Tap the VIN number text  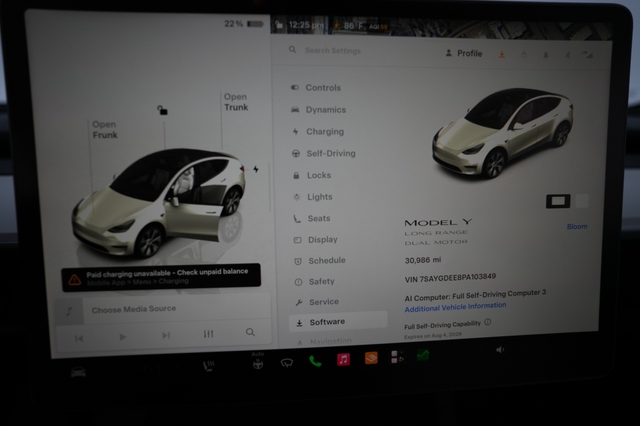click(x=450, y=278)
